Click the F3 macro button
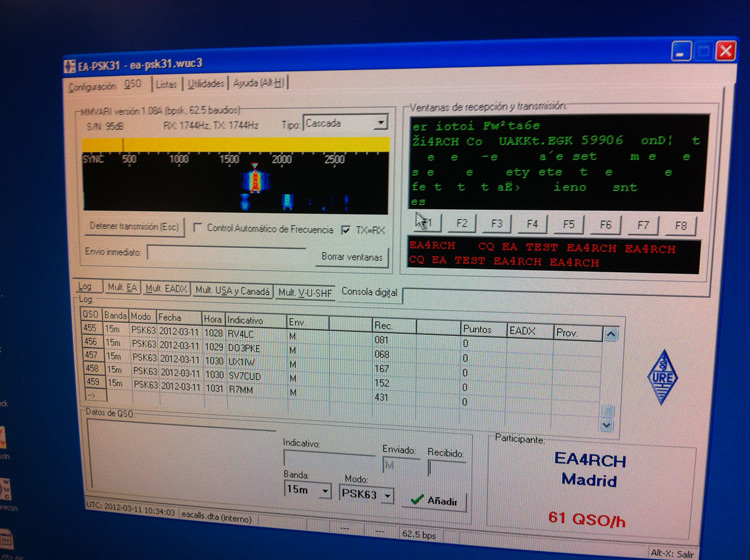 click(497, 223)
